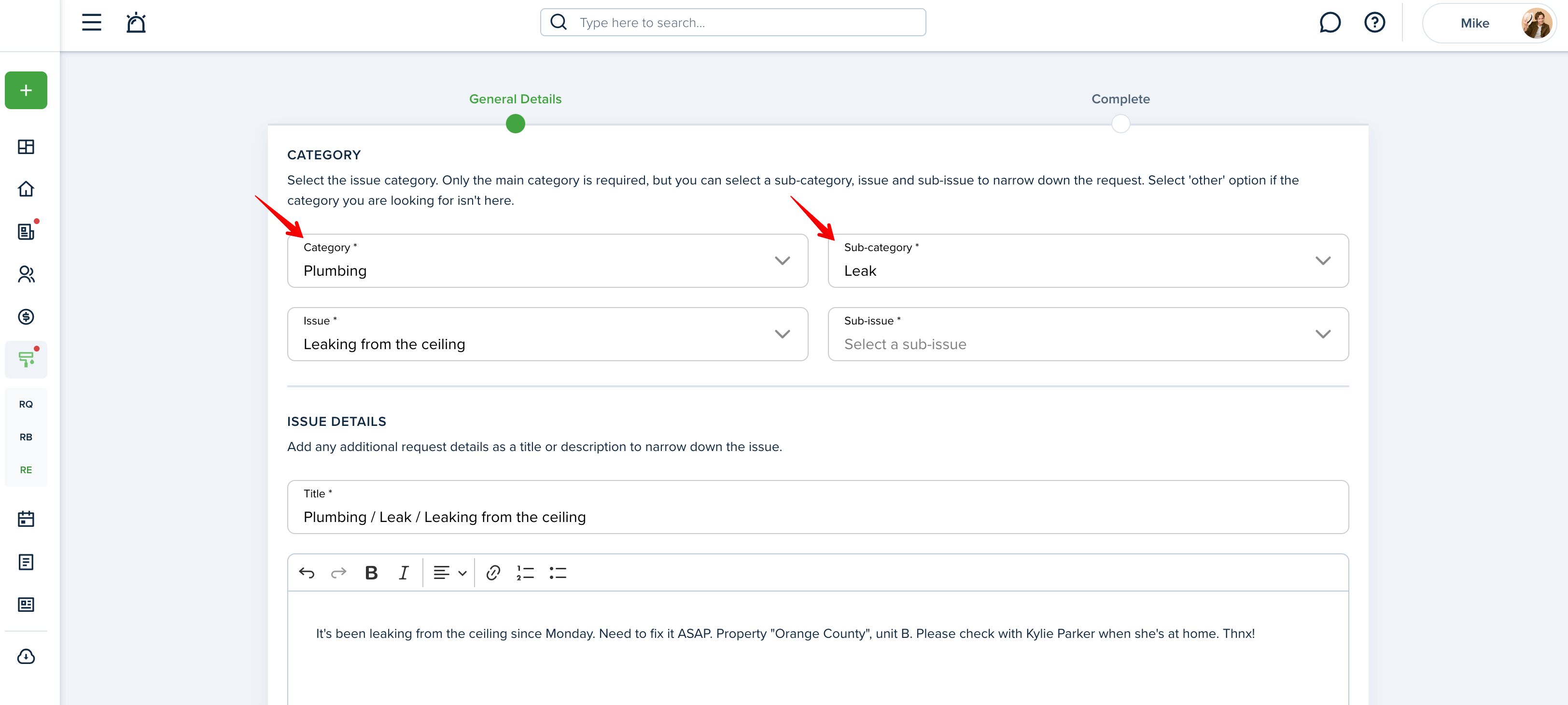Click the Complete step
This screenshot has width=1568, height=705.
[1120, 99]
